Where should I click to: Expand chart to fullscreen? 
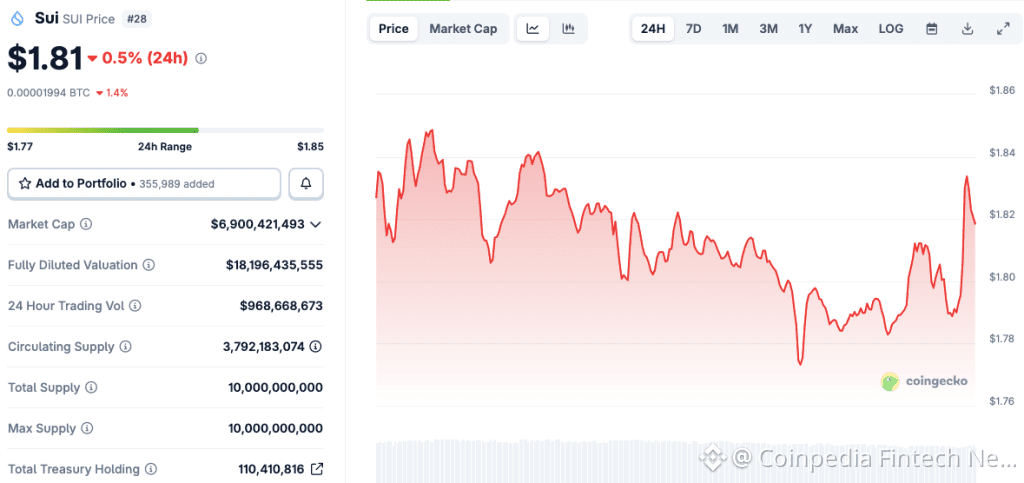coord(1003,29)
